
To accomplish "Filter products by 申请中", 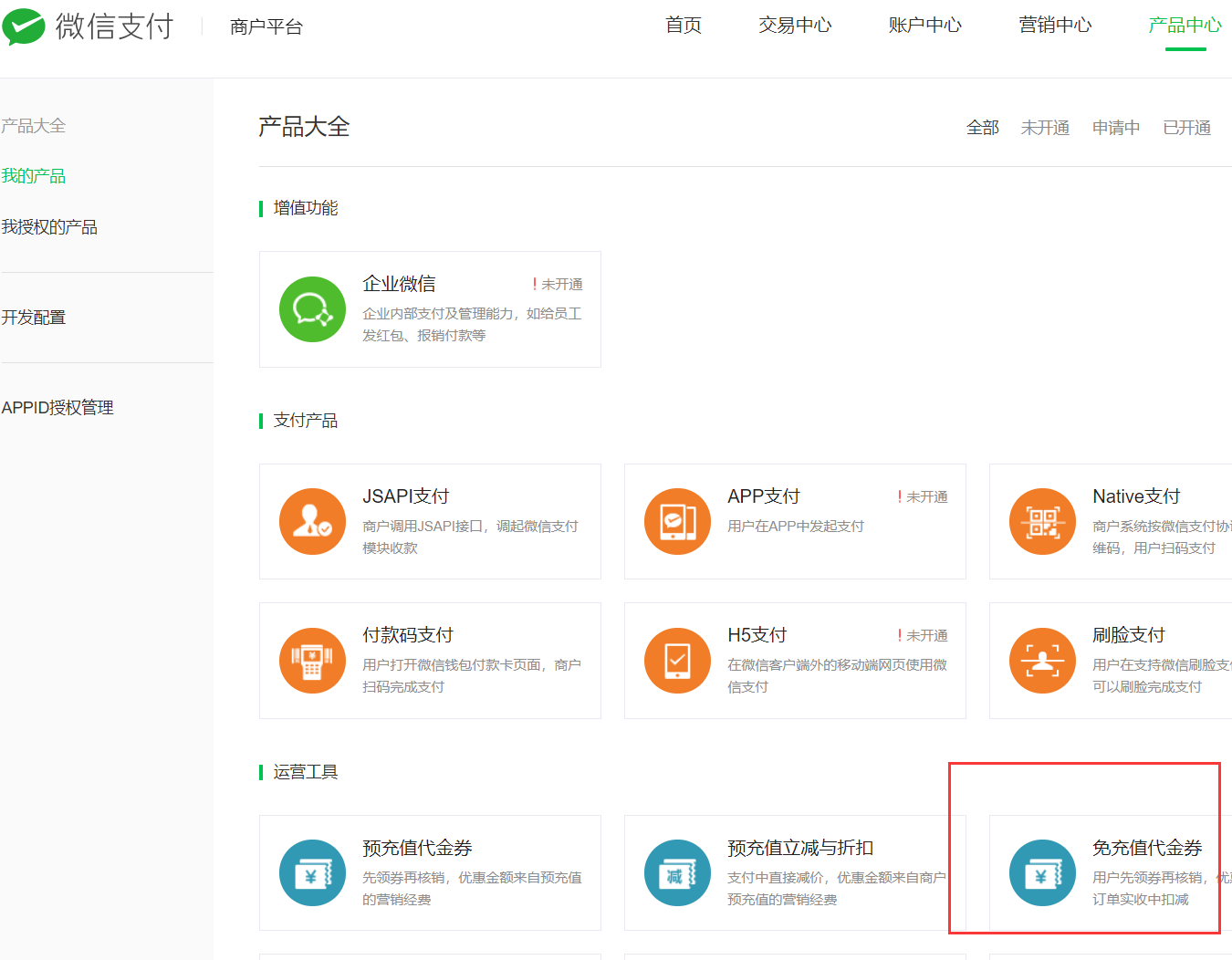I will pyautogui.click(x=1116, y=128).
